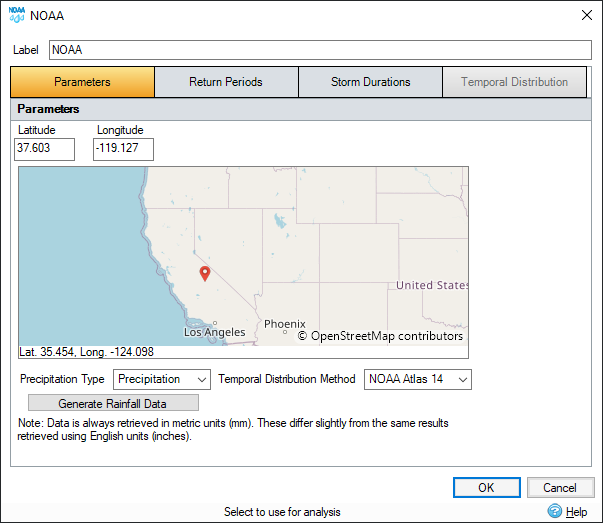This screenshot has width=603, height=523.
Task: Click the Phoenix label on map
Action: pos(285,324)
